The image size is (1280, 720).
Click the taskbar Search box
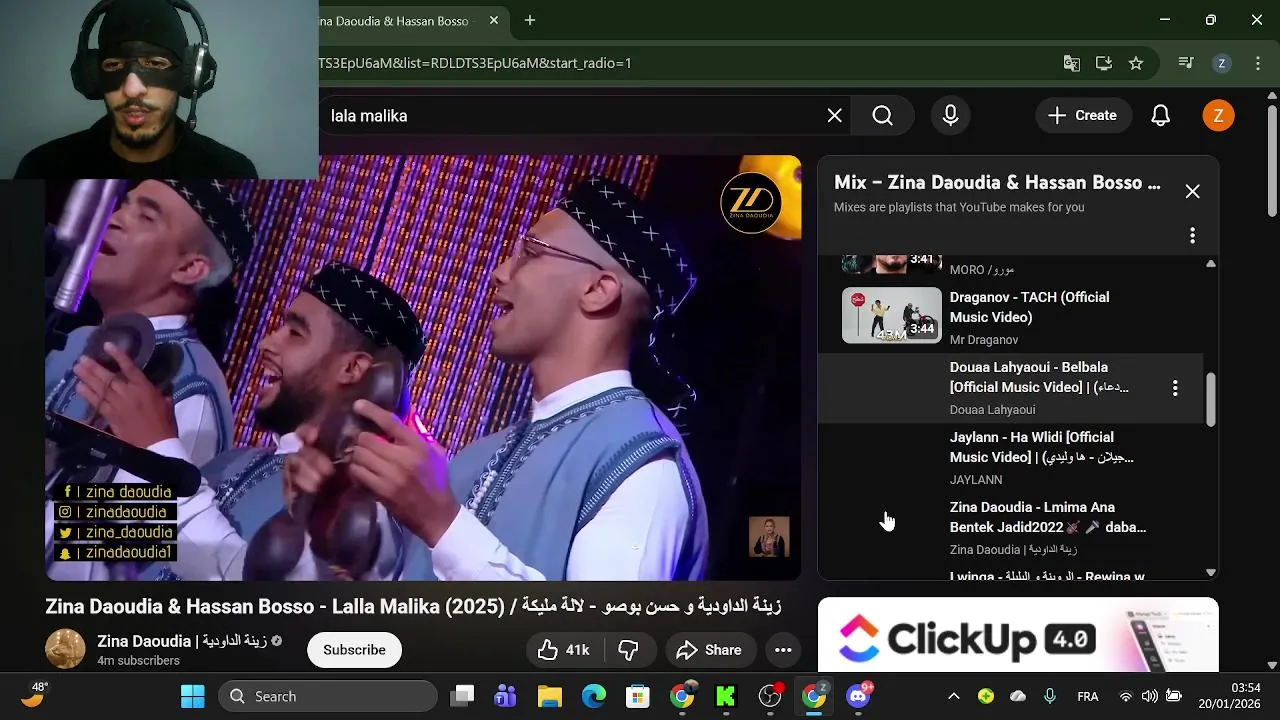pyautogui.click(x=328, y=696)
